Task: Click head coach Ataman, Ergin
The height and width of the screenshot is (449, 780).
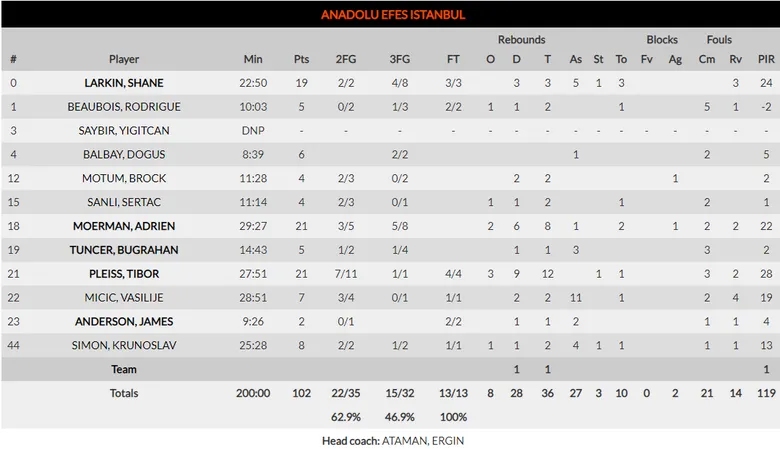Action: coord(422,440)
